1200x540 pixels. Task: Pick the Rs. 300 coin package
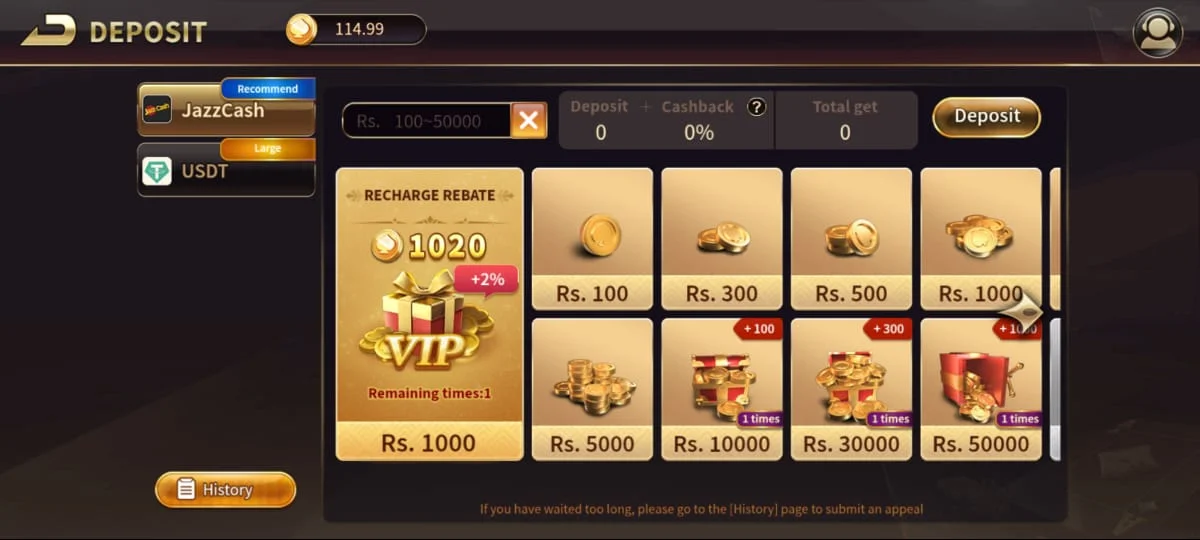pos(722,239)
